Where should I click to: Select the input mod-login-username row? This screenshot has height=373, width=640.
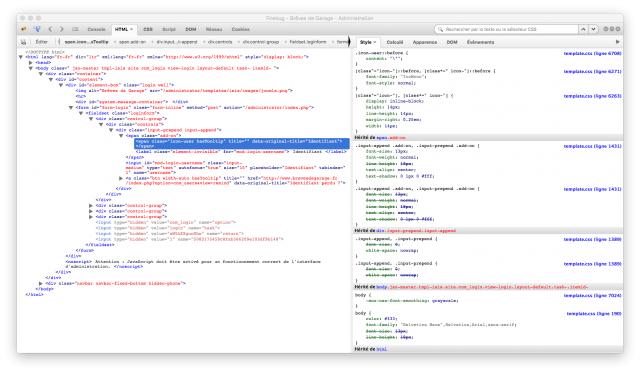coord(236,167)
